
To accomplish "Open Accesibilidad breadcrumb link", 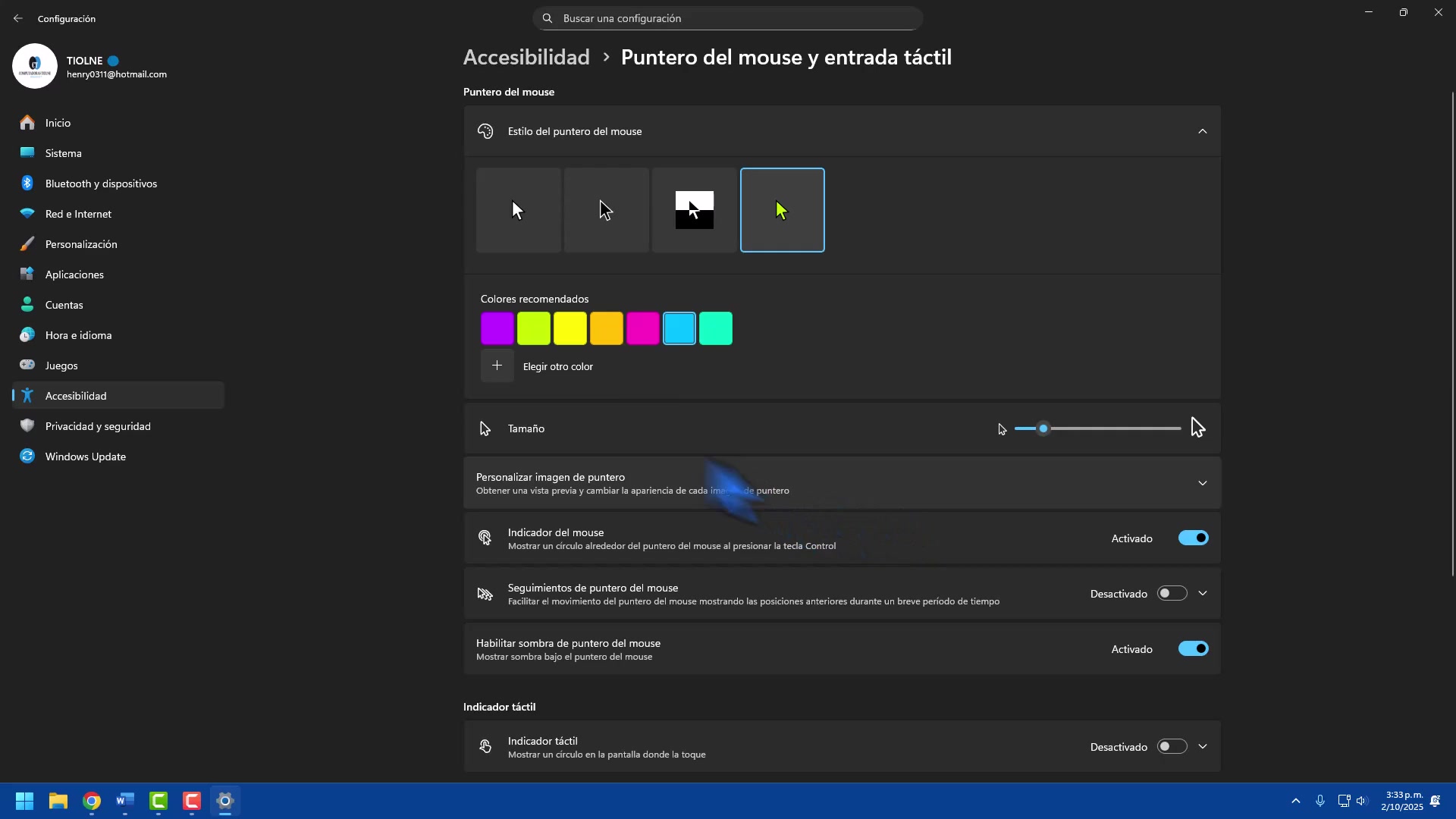I will coord(526,57).
